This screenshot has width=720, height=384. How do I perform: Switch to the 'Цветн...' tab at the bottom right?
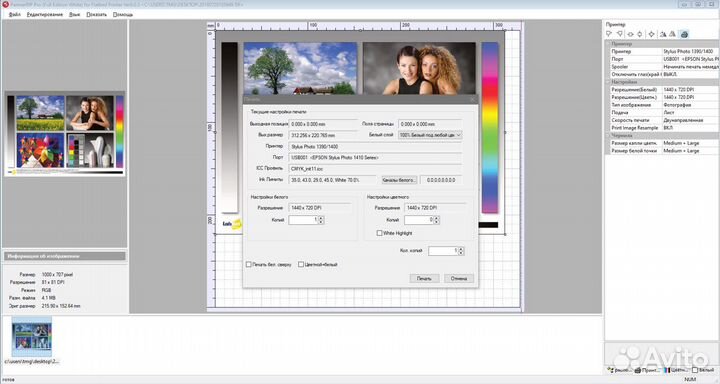[x=677, y=370]
